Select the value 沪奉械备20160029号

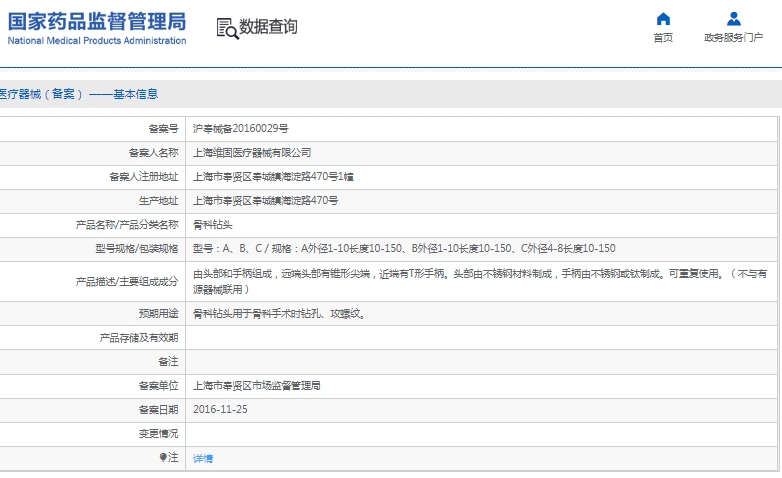coord(240,129)
